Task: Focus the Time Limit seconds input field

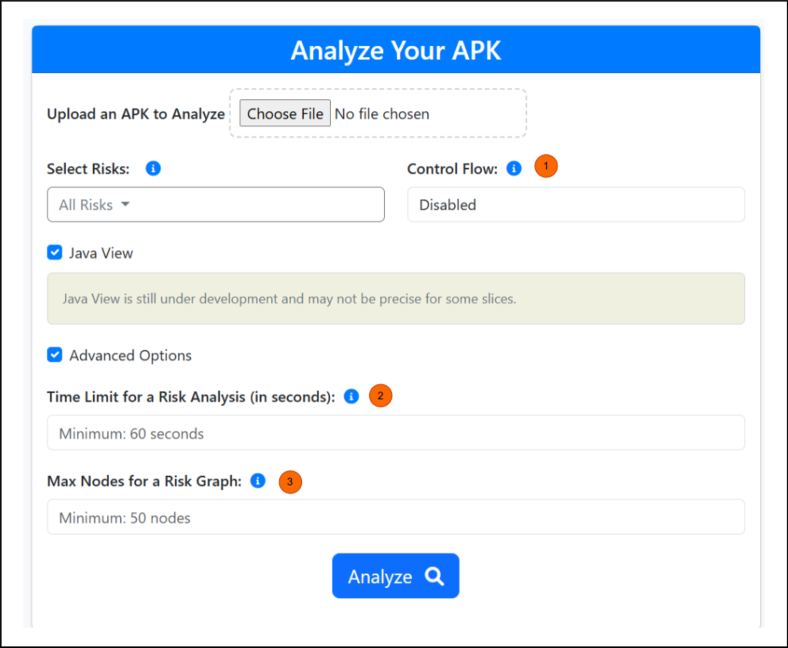Action: coord(395,433)
